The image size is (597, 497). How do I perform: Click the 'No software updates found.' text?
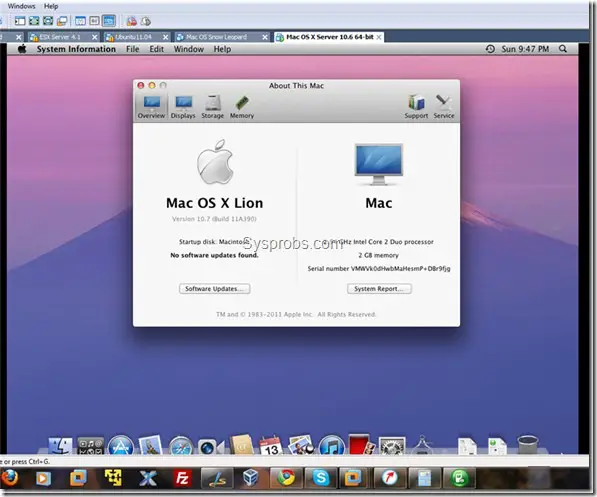214,255
